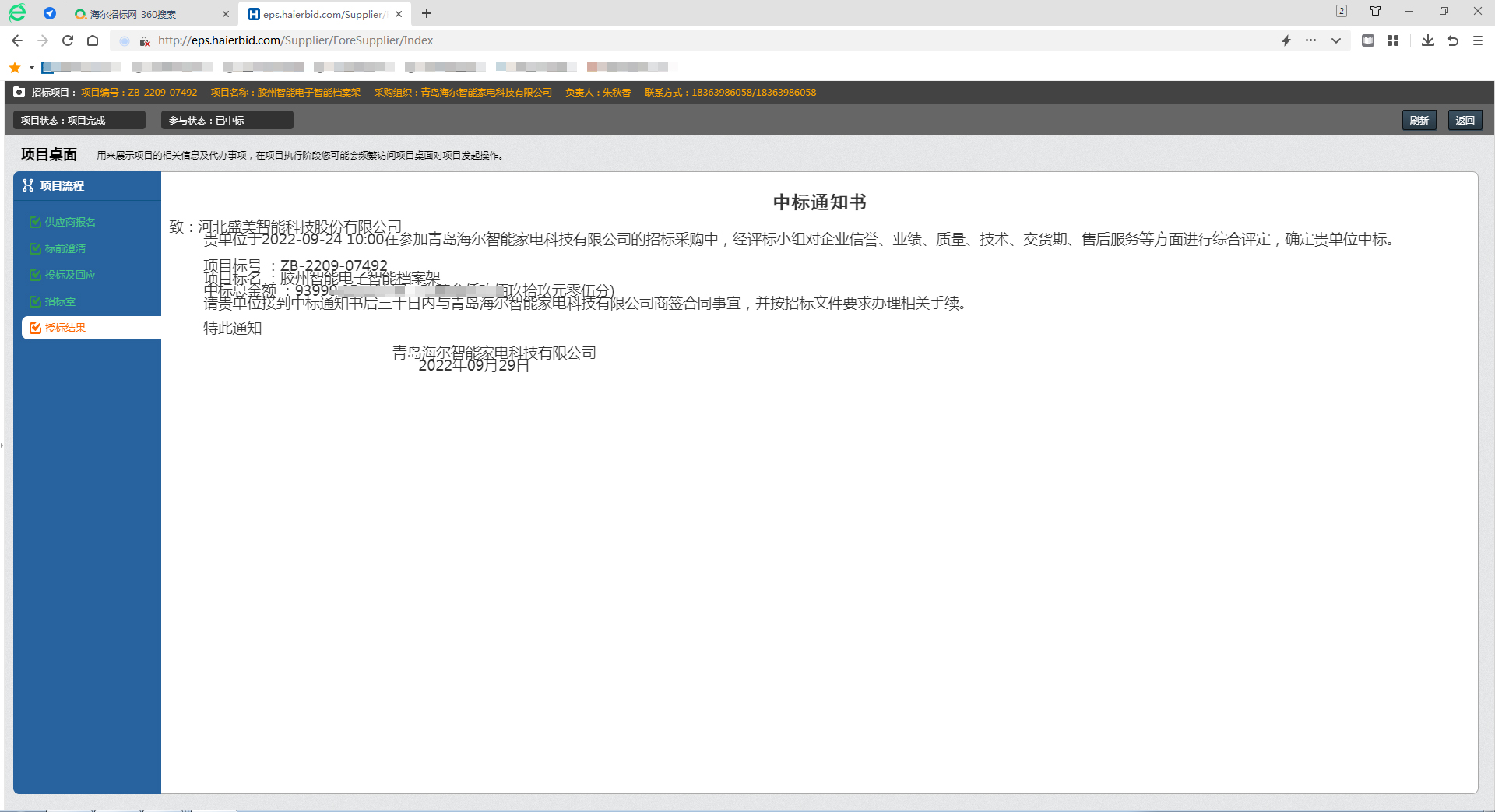The image size is (1495, 812).
Task: Click the favorites star icon
Action: [15, 68]
